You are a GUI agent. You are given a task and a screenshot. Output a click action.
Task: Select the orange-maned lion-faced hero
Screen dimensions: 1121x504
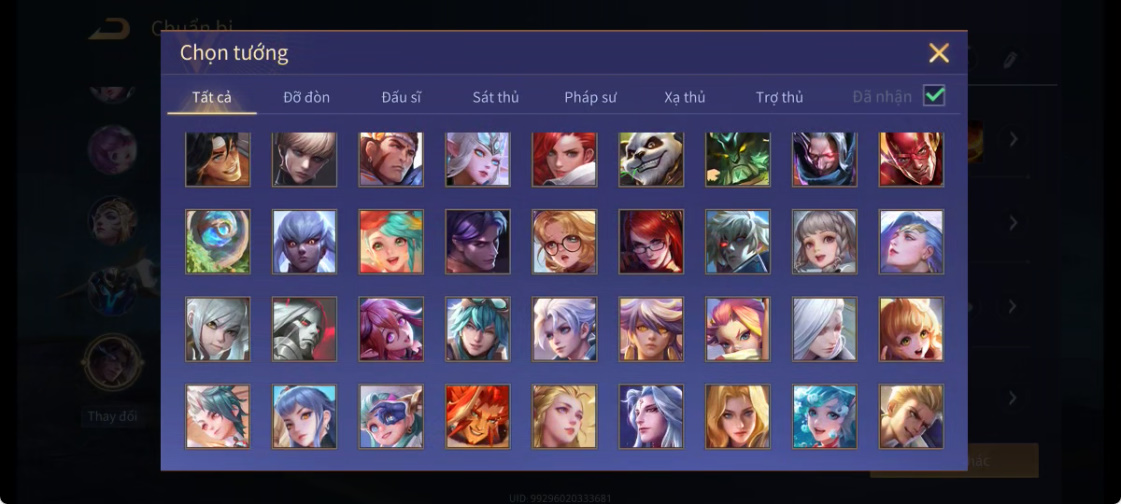478,417
